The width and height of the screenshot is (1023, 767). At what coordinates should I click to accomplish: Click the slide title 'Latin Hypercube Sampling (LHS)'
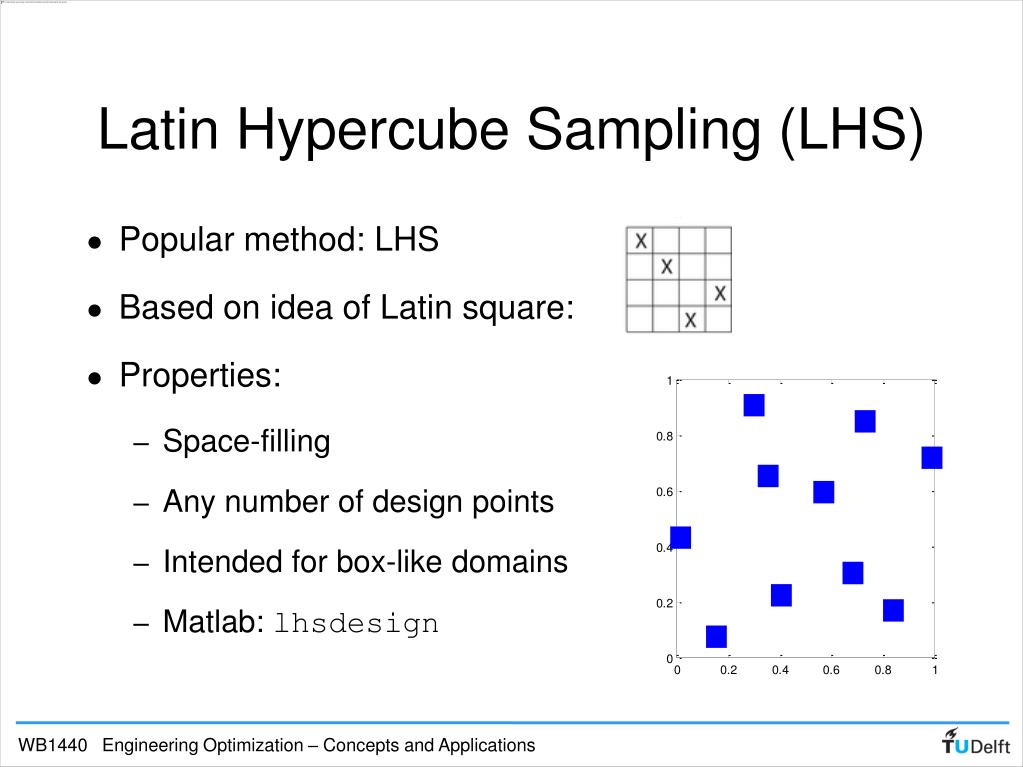(511, 130)
